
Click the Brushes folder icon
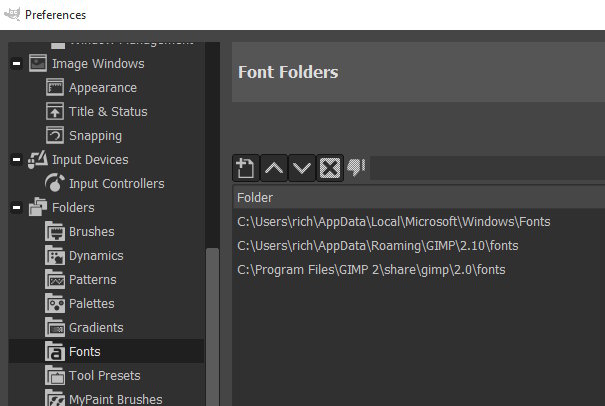coord(55,231)
